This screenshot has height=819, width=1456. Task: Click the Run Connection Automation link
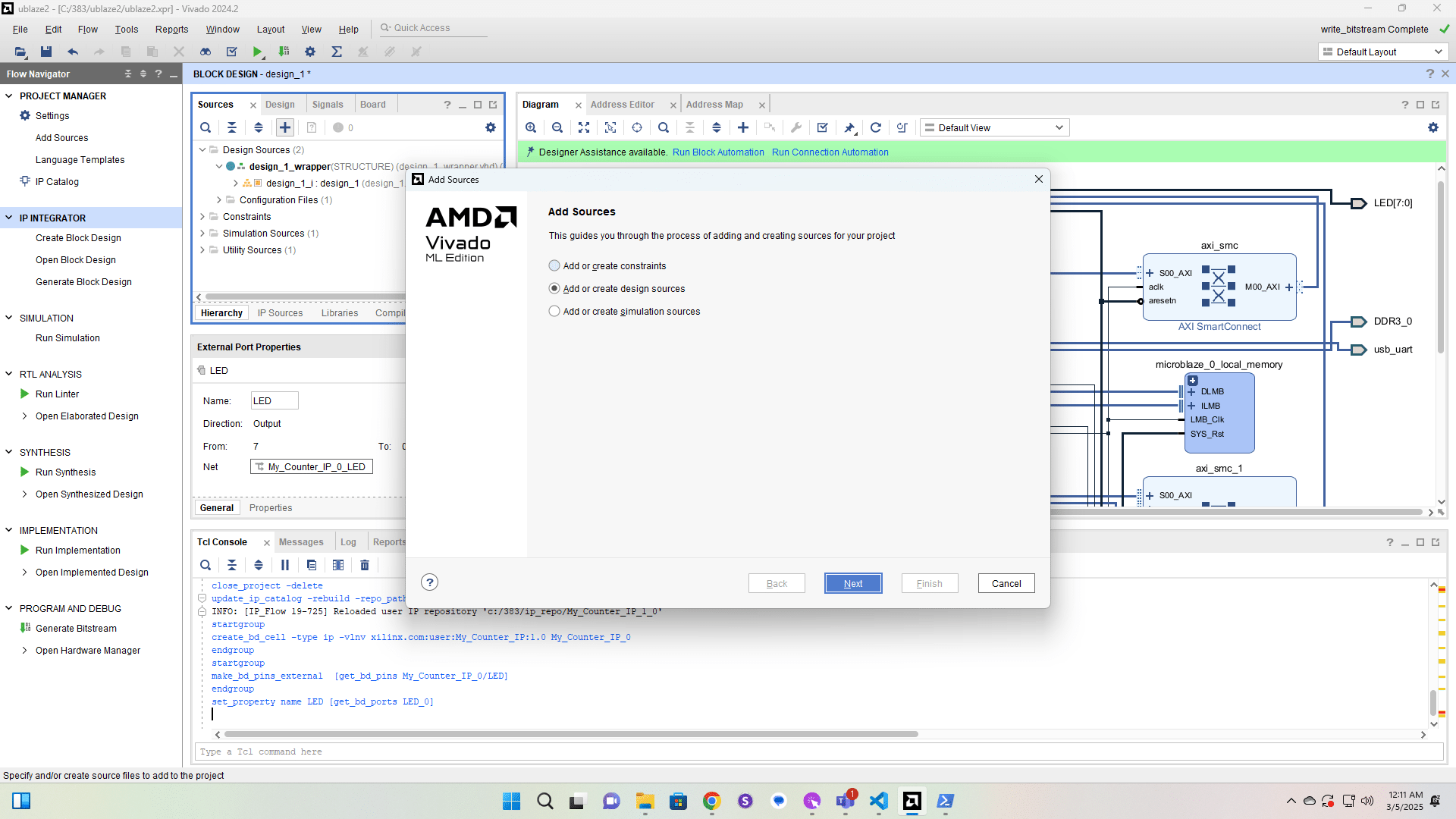pos(830,152)
